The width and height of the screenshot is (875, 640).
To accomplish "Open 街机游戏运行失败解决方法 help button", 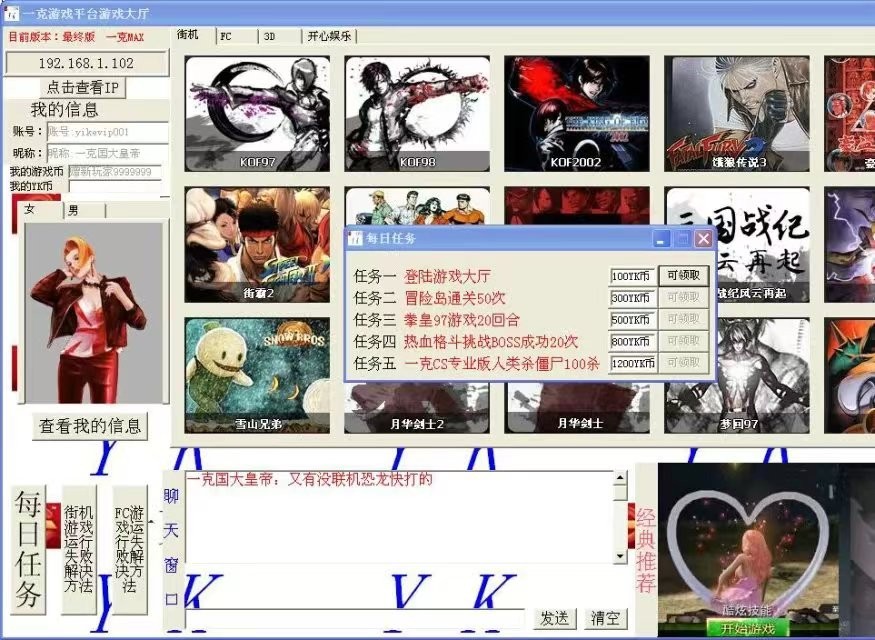I will point(79,550).
